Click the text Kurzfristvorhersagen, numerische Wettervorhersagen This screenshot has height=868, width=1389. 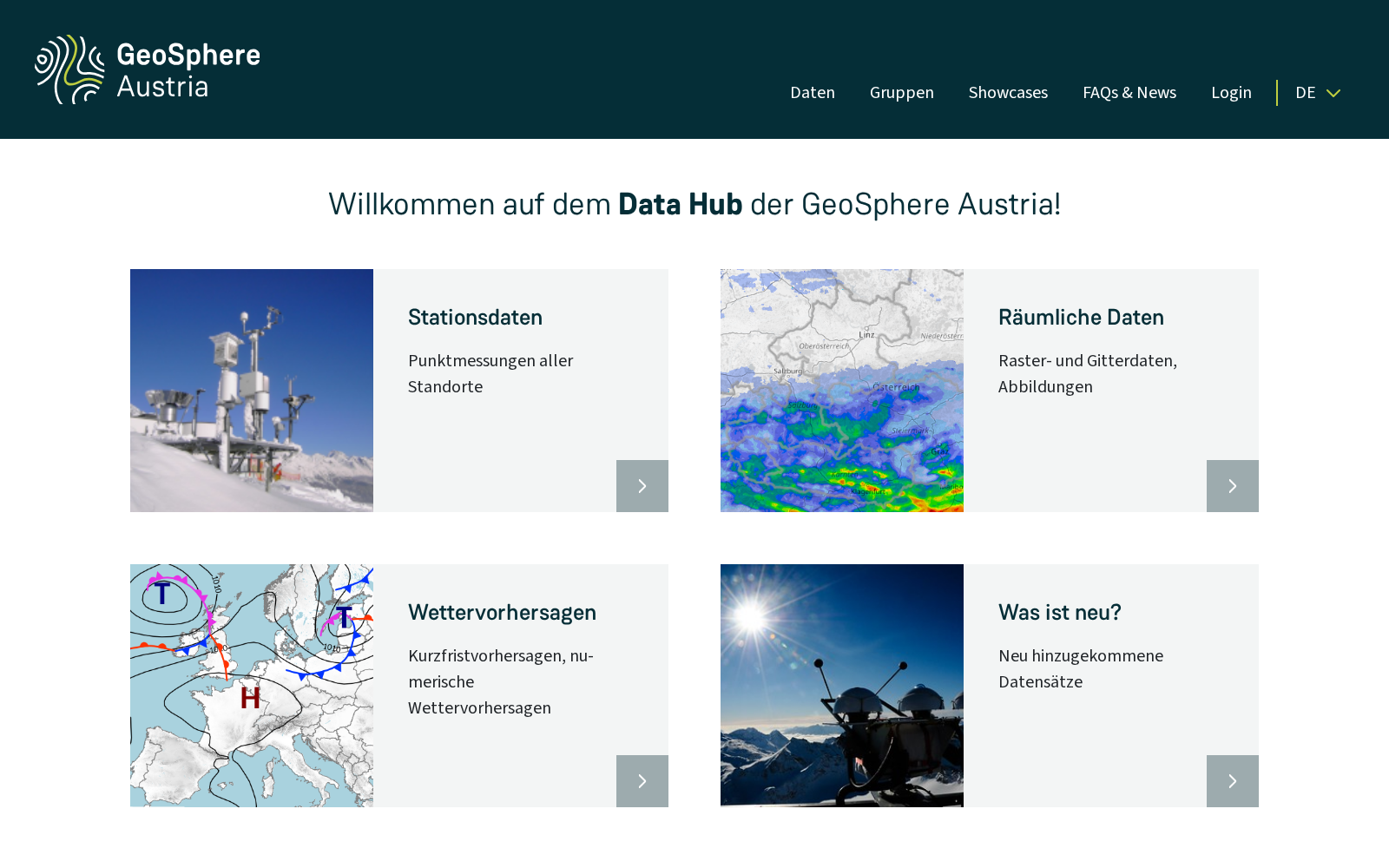[501, 681]
